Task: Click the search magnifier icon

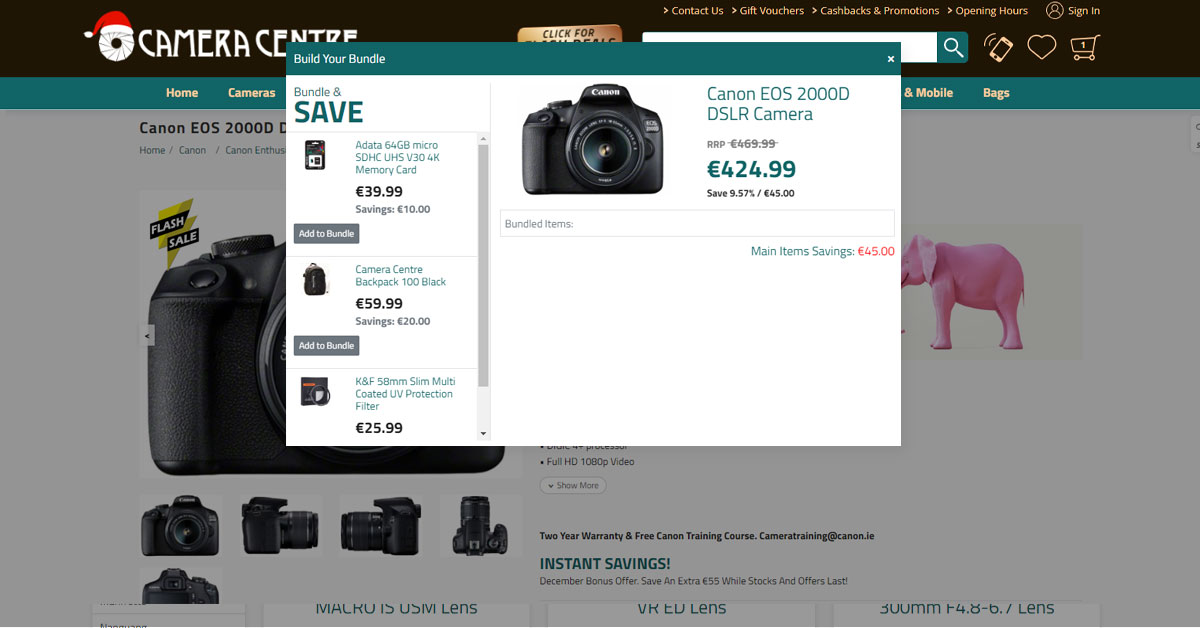Action: (953, 47)
